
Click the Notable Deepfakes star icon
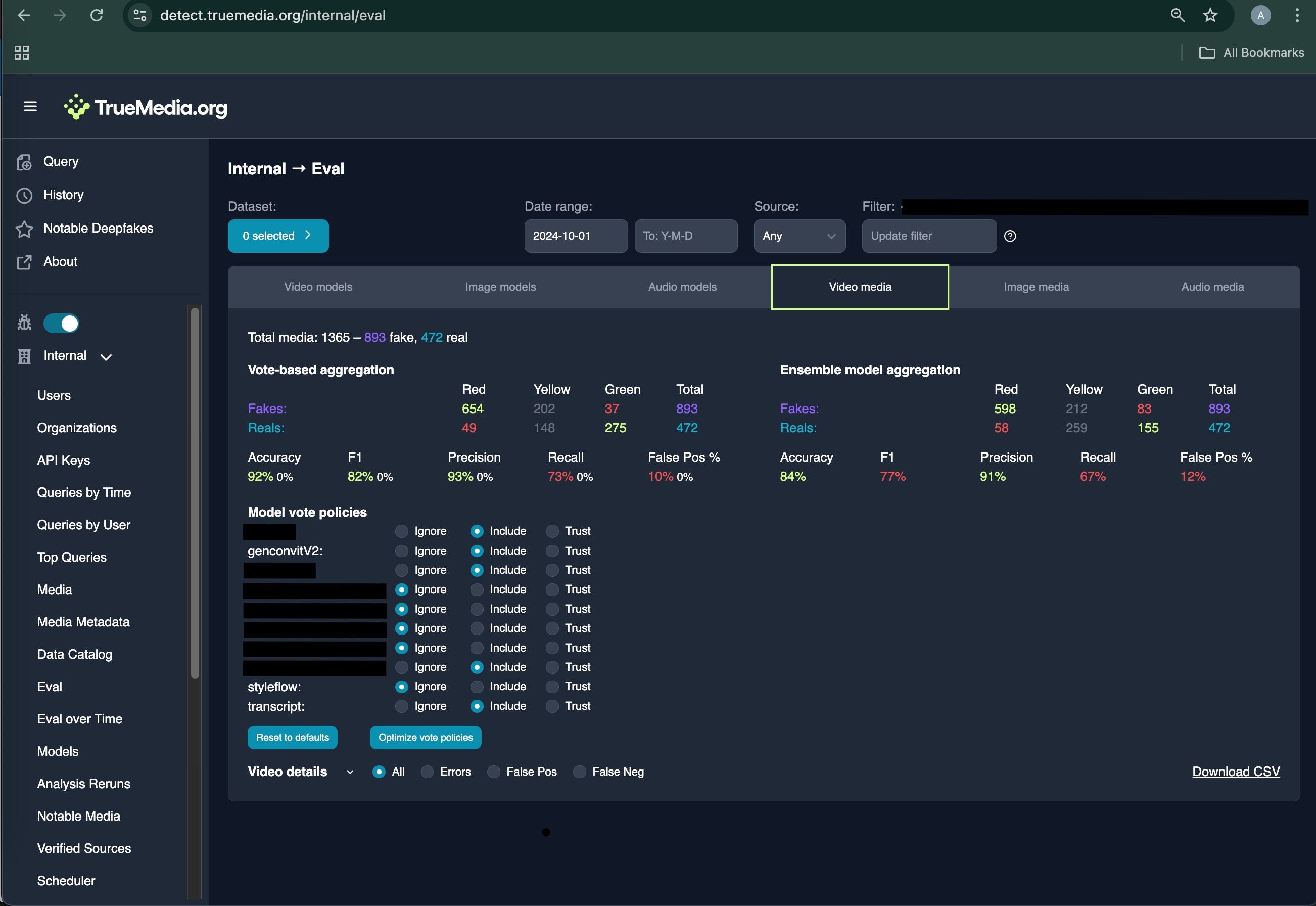24,229
